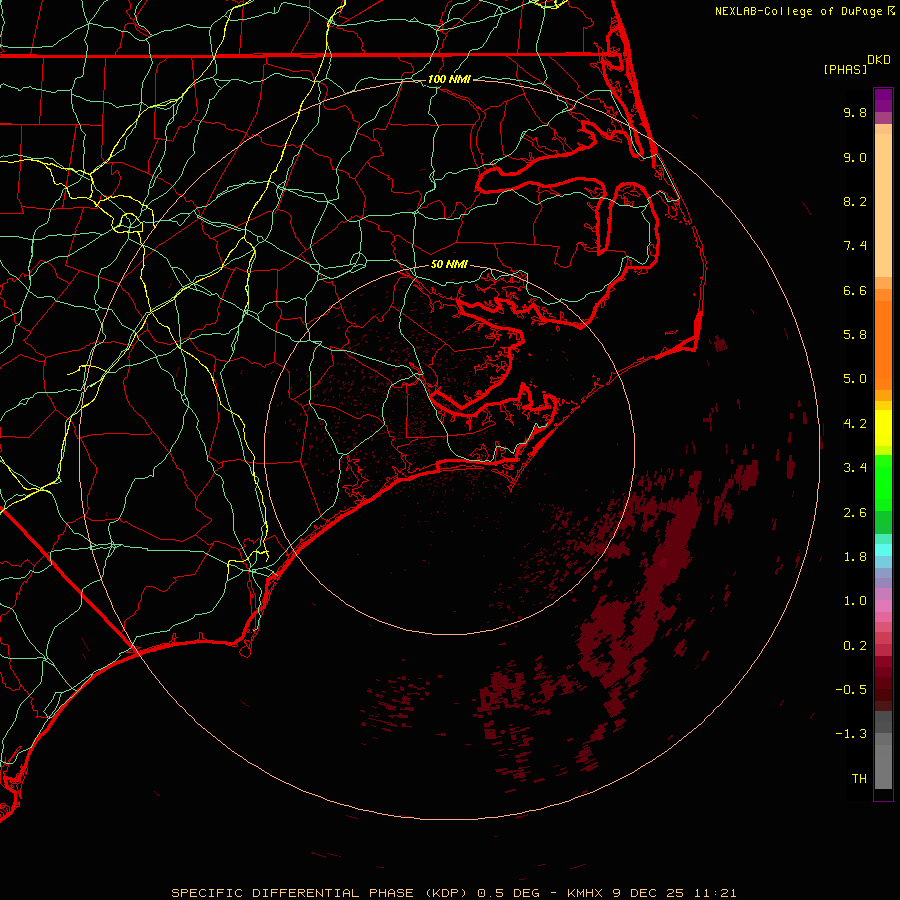Viewport: 900px width, 900px height.
Task: Pick the cyan color bar segment
Action: (x=883, y=550)
